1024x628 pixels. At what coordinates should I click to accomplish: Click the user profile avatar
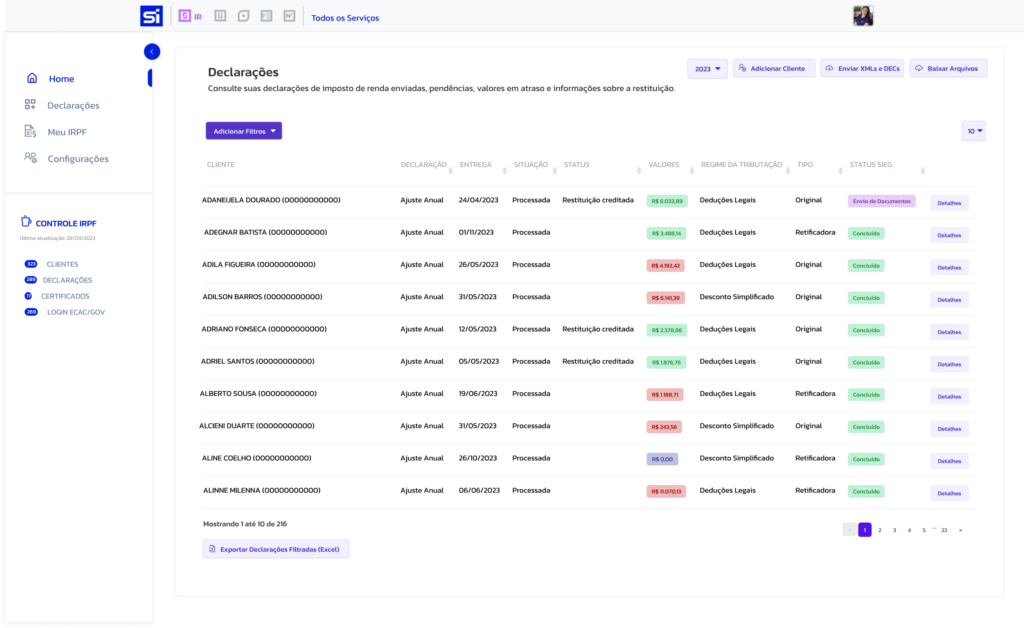(863, 16)
